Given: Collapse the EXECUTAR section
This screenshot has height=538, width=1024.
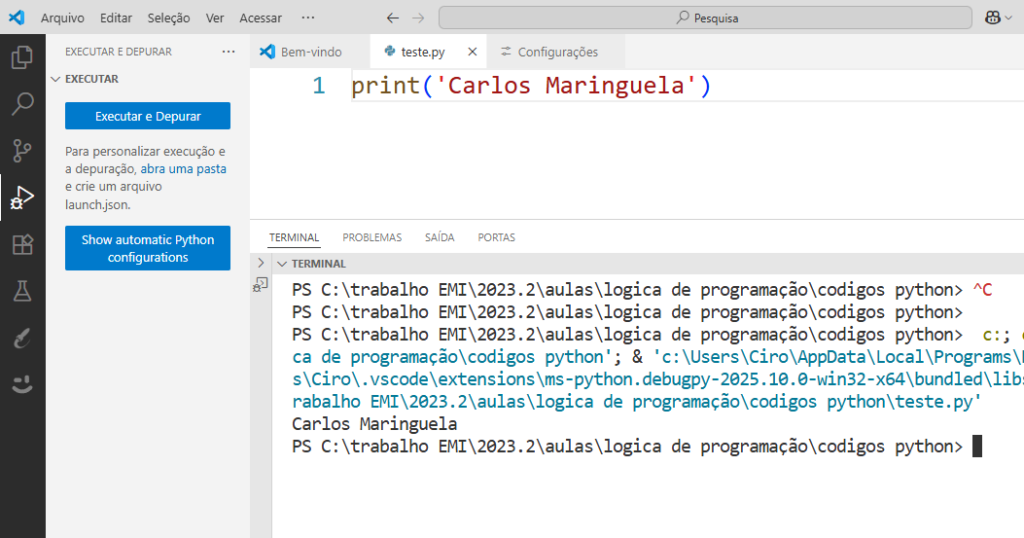Looking at the screenshot, I should pos(55,79).
